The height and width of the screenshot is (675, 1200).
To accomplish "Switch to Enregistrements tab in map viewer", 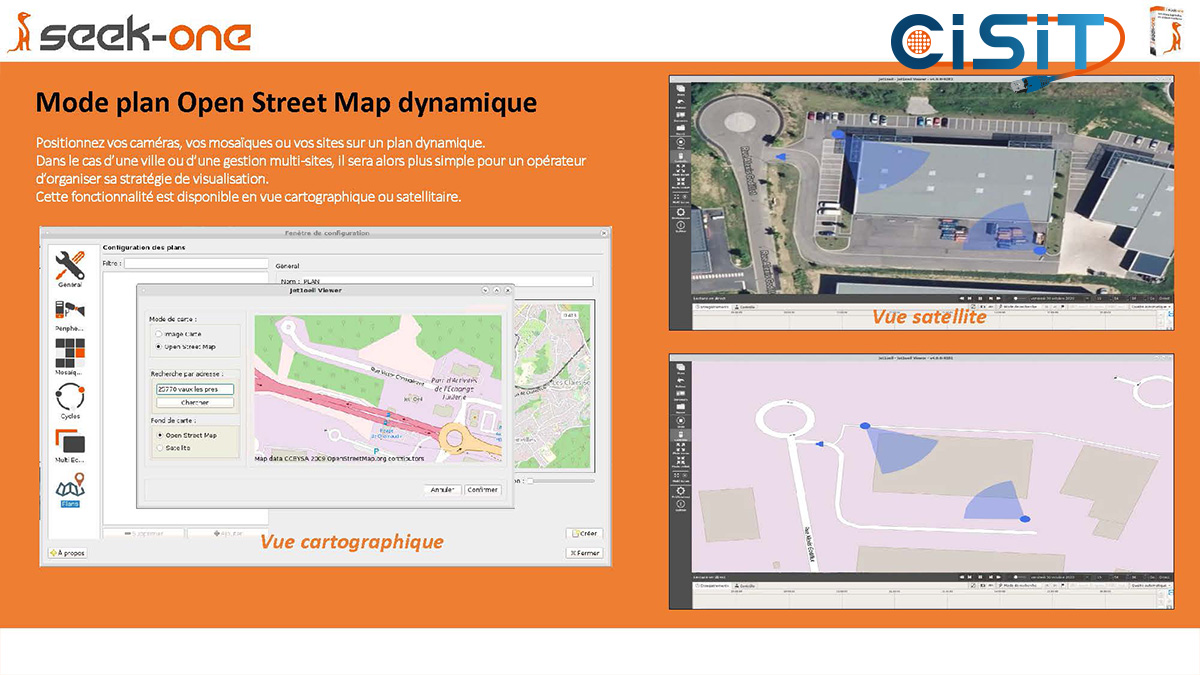I will [712, 585].
